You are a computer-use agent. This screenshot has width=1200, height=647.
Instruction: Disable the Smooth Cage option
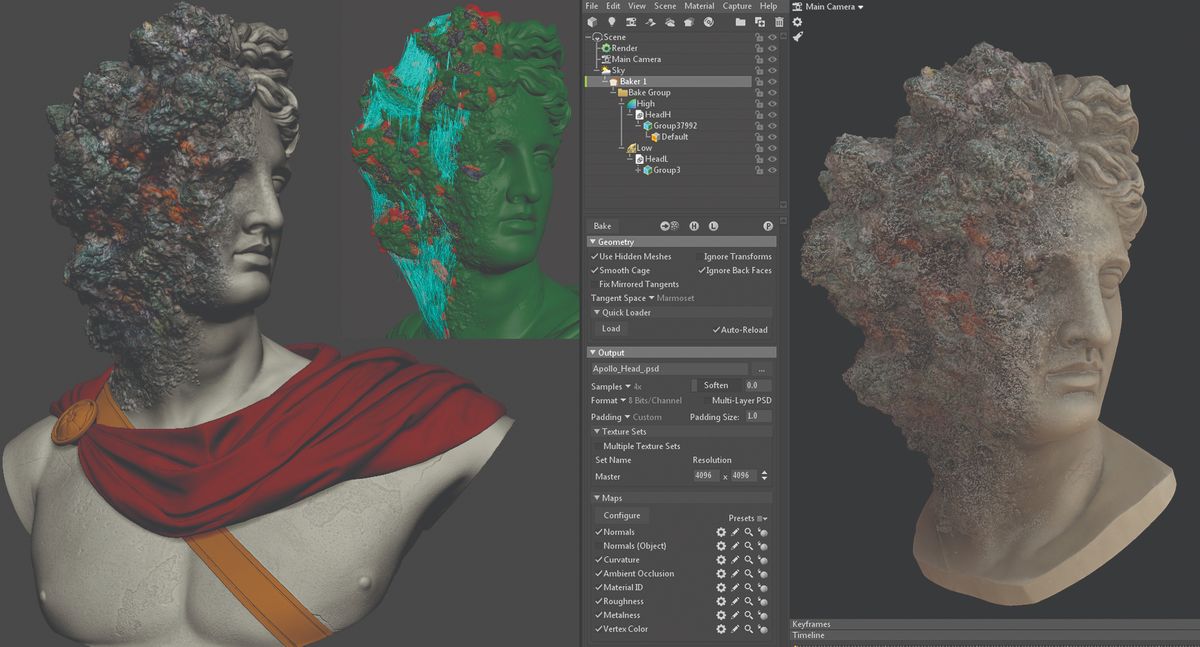tap(596, 270)
